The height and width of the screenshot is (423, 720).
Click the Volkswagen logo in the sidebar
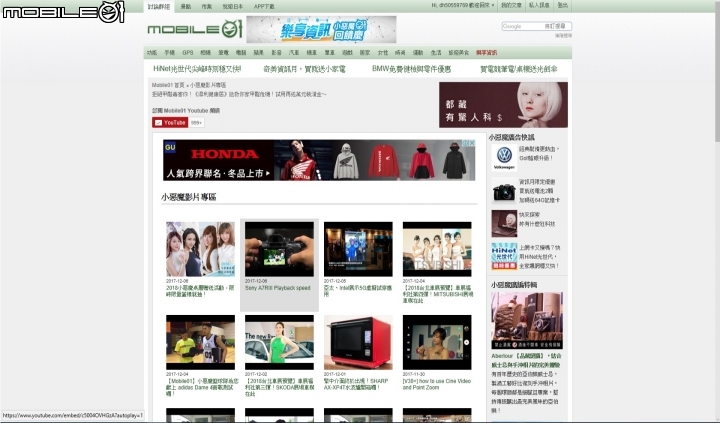504,158
